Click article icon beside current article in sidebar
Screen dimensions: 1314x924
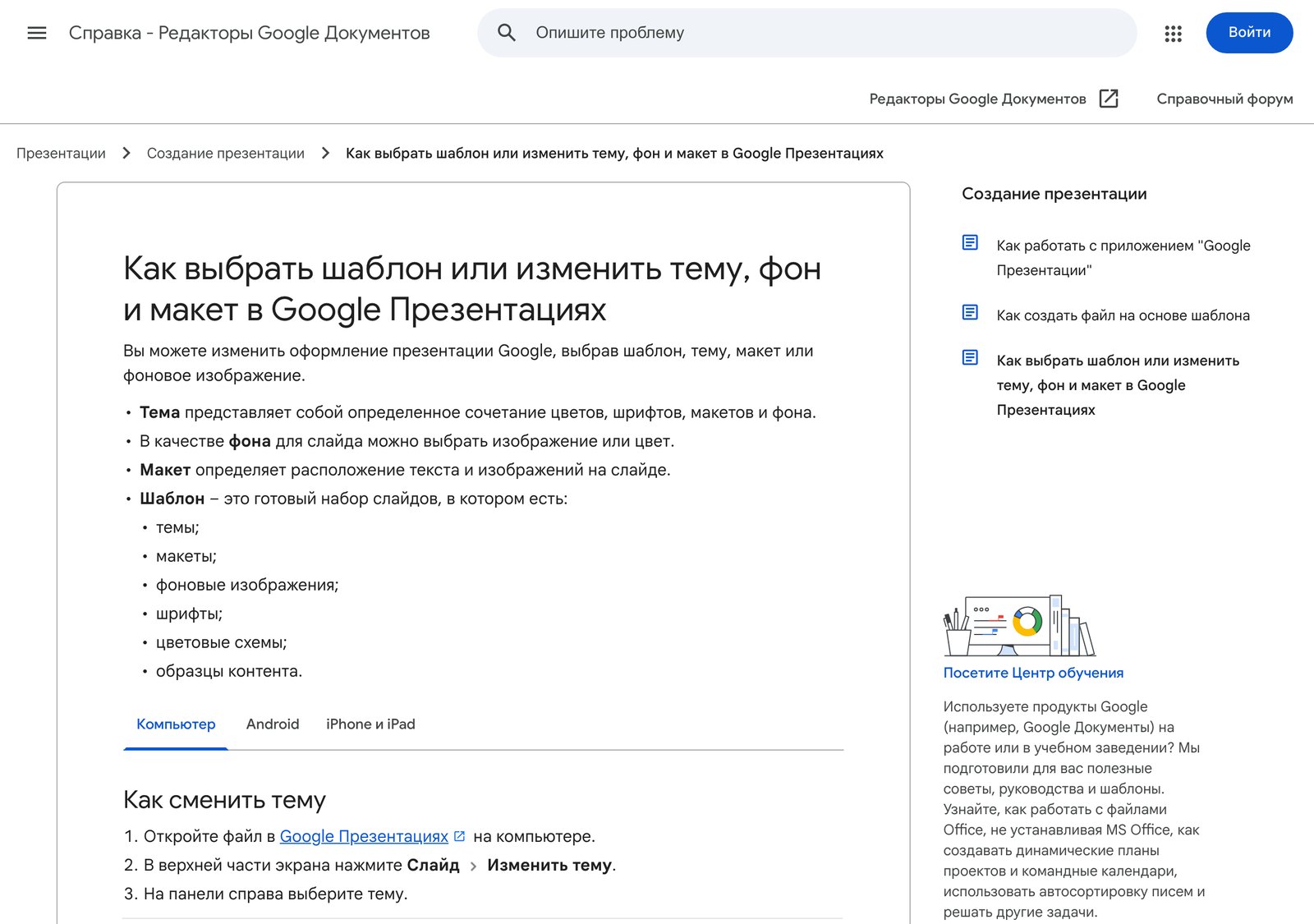coord(970,357)
